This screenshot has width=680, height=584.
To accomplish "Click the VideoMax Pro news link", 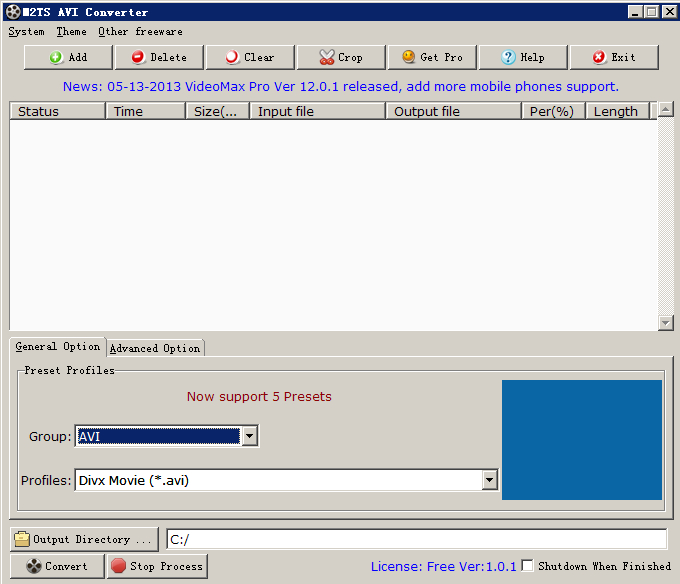I will click(340, 87).
